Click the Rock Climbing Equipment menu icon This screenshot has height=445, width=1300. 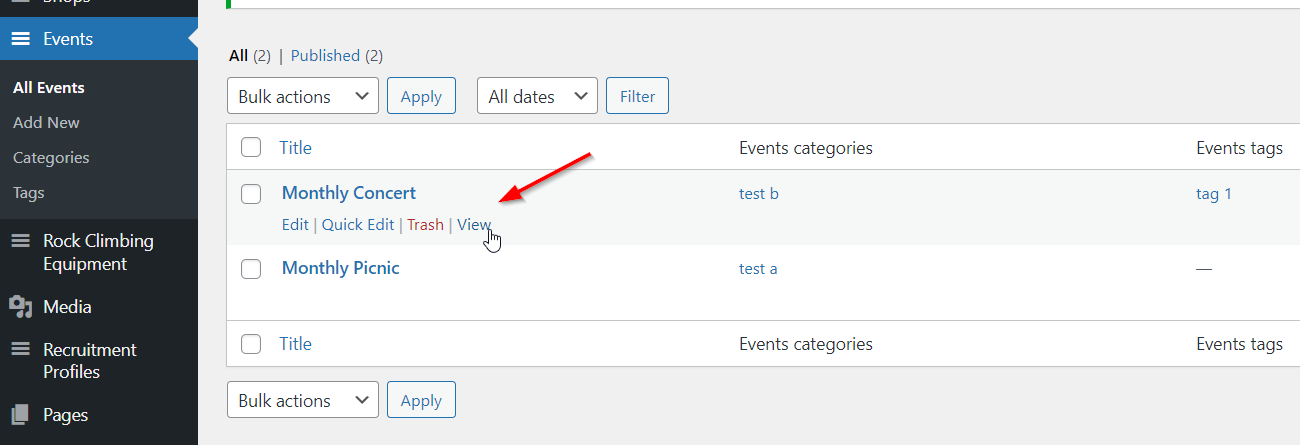20,241
